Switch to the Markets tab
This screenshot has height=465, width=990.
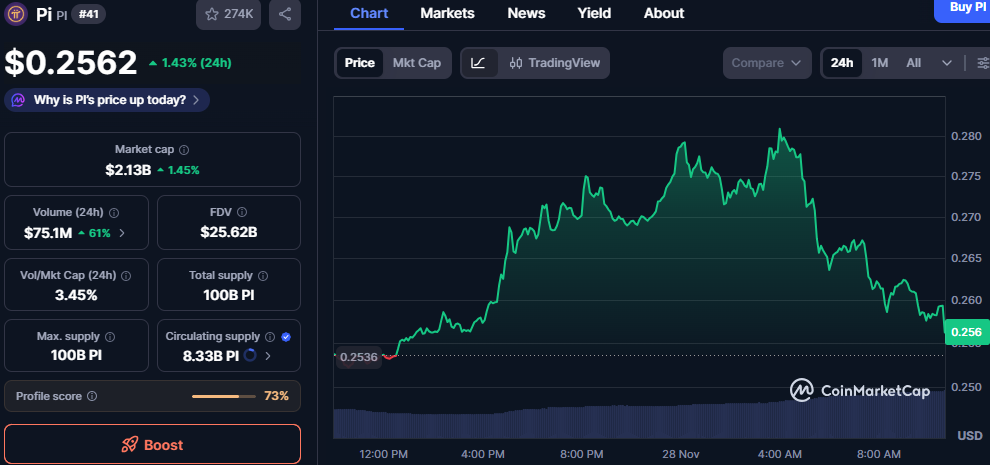[447, 13]
